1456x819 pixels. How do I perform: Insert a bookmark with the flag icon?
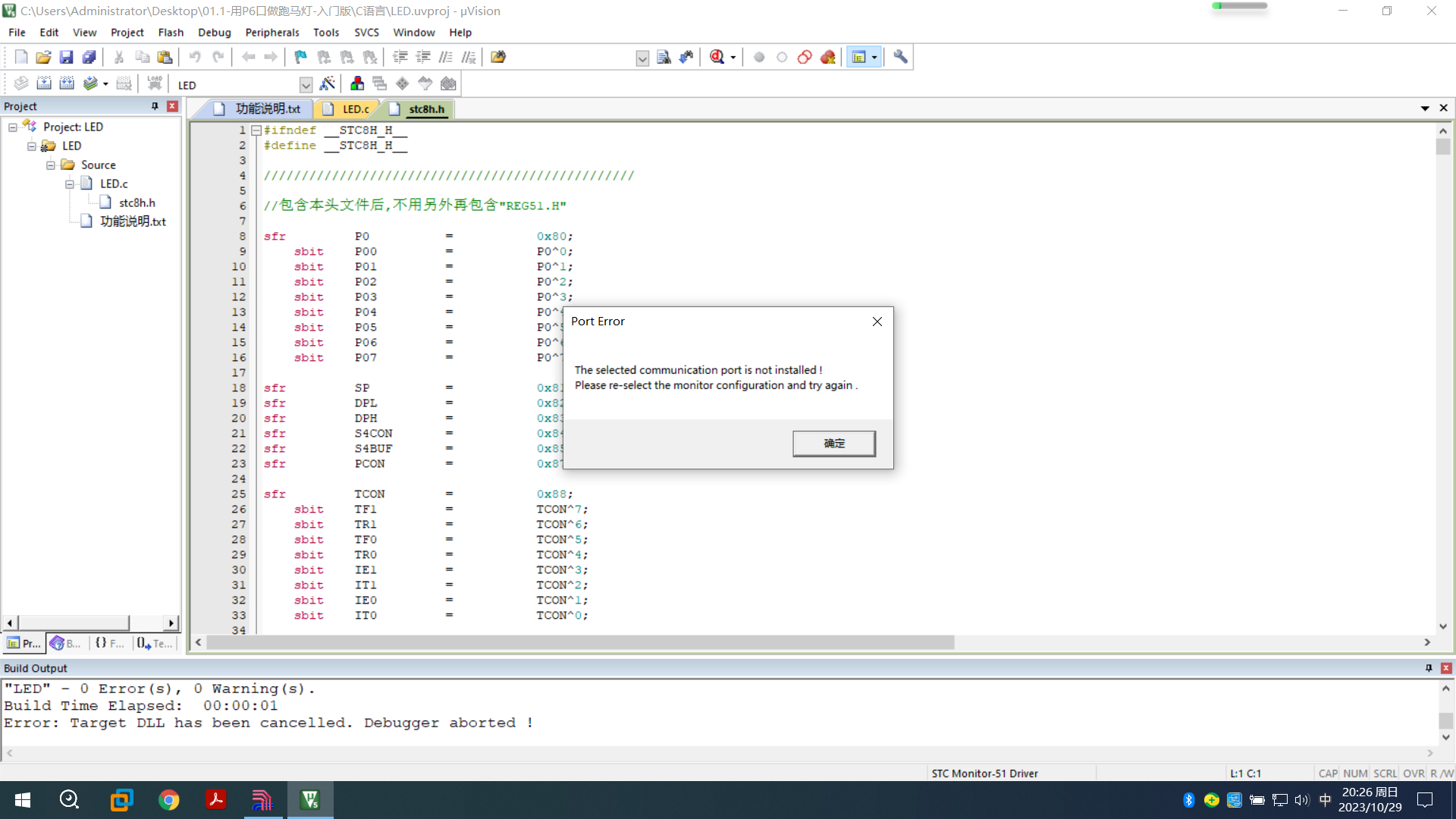pyautogui.click(x=301, y=57)
